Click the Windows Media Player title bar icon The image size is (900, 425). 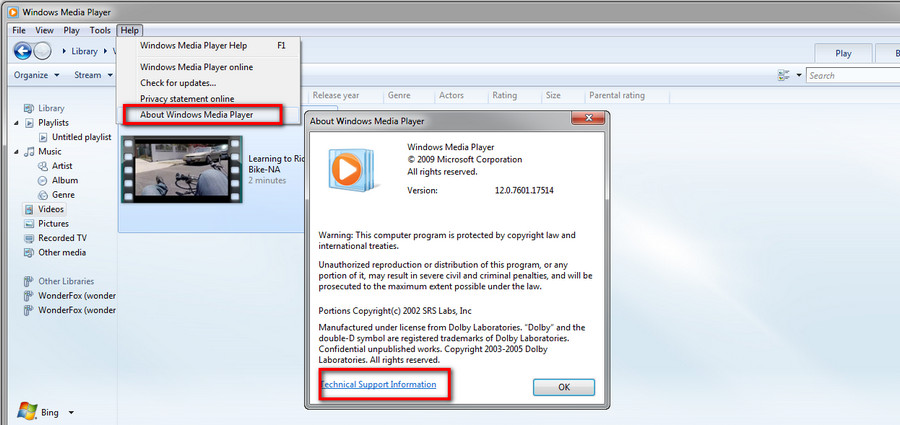coord(12,12)
